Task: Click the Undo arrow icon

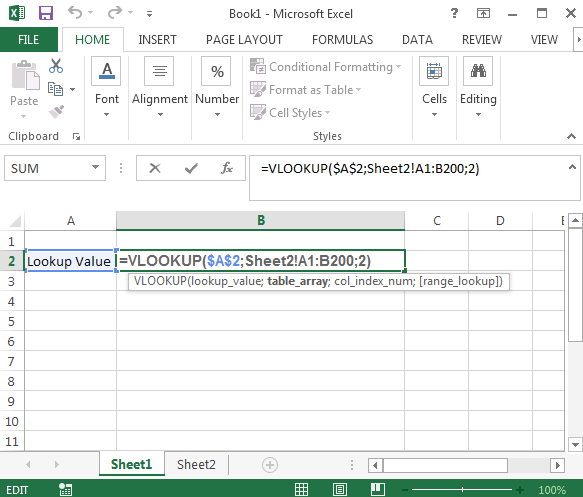Action: click(x=75, y=13)
